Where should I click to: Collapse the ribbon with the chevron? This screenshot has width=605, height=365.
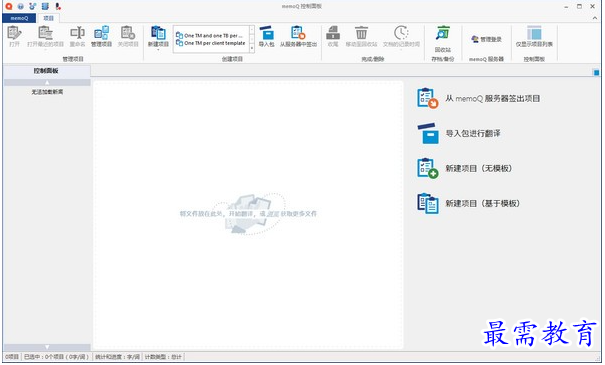595,18
